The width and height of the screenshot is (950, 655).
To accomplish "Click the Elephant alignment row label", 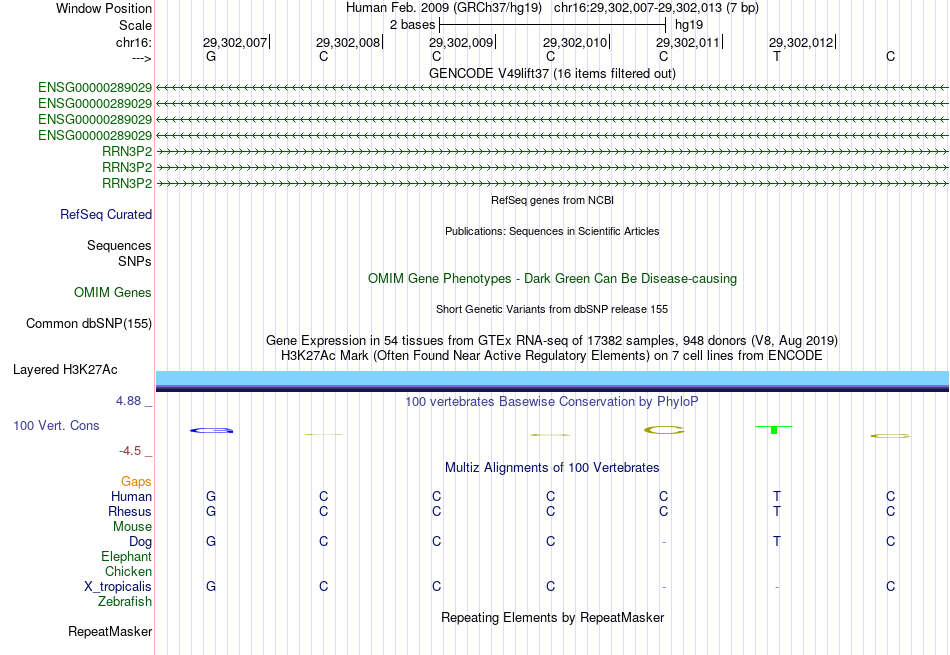I will [x=126, y=556].
